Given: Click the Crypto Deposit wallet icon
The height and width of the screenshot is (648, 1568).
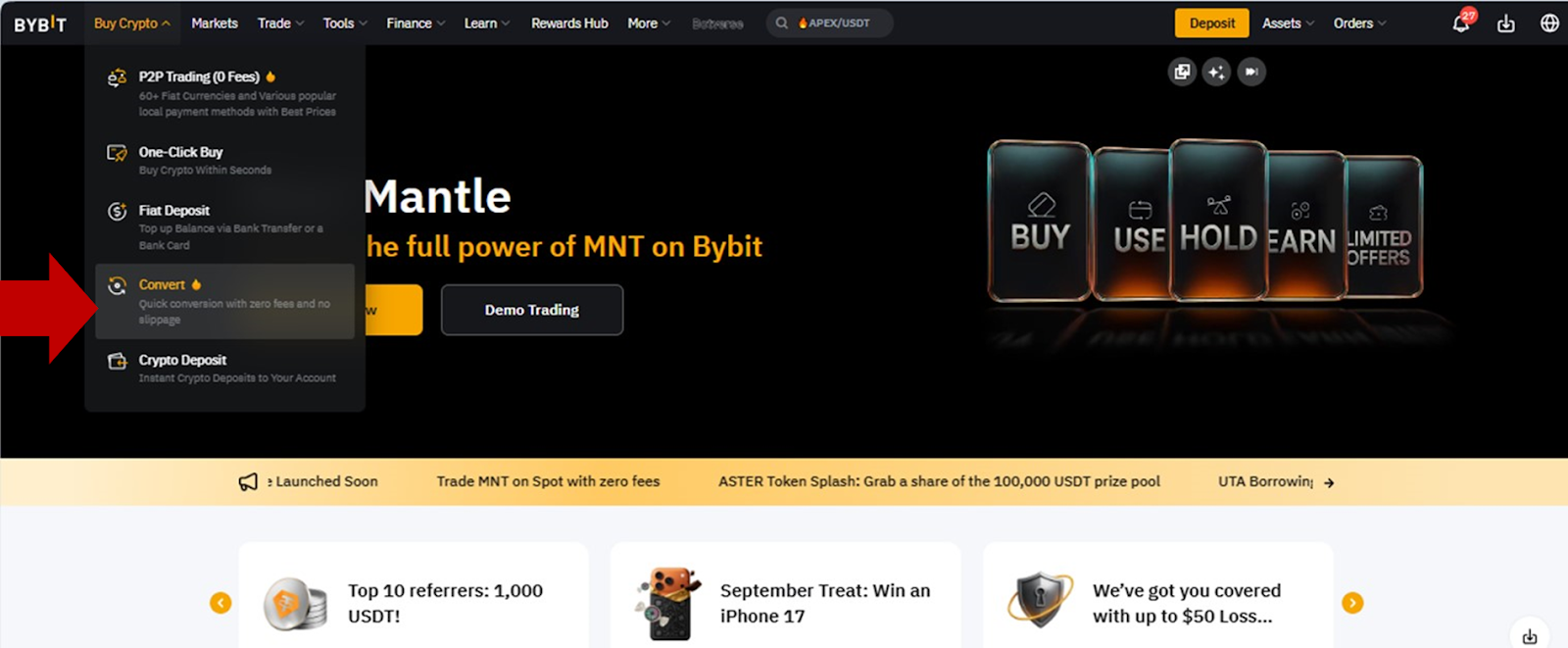Looking at the screenshot, I should pos(117,361).
